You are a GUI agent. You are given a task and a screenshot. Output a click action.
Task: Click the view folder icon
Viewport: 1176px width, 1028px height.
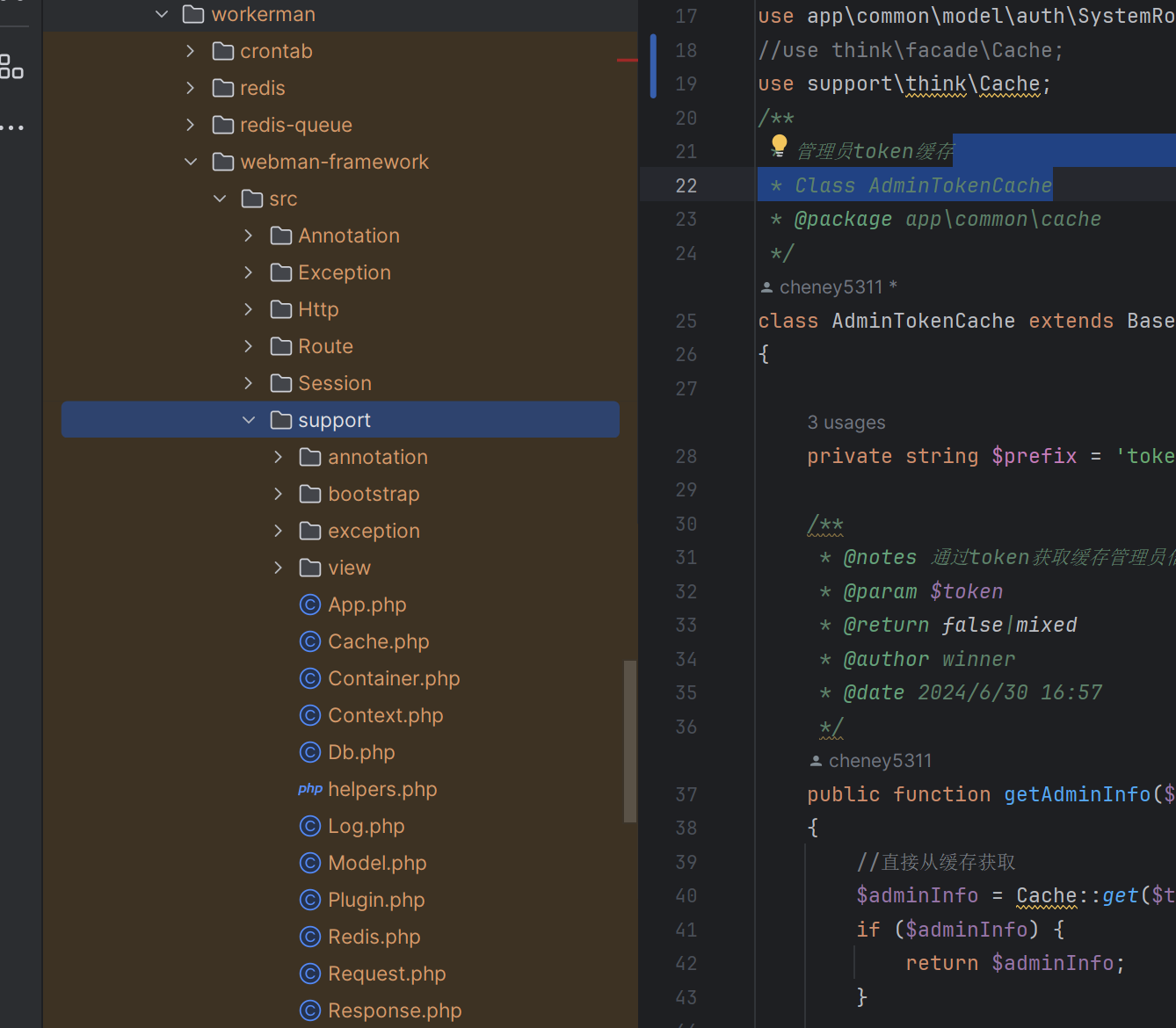coord(310,568)
